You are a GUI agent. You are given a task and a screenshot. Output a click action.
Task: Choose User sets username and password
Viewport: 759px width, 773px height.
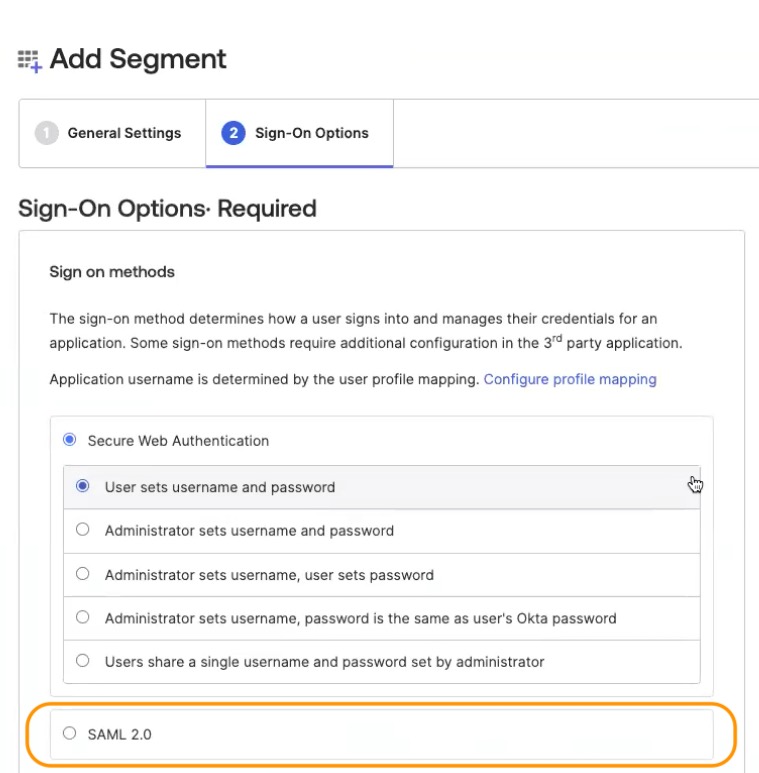tap(83, 487)
